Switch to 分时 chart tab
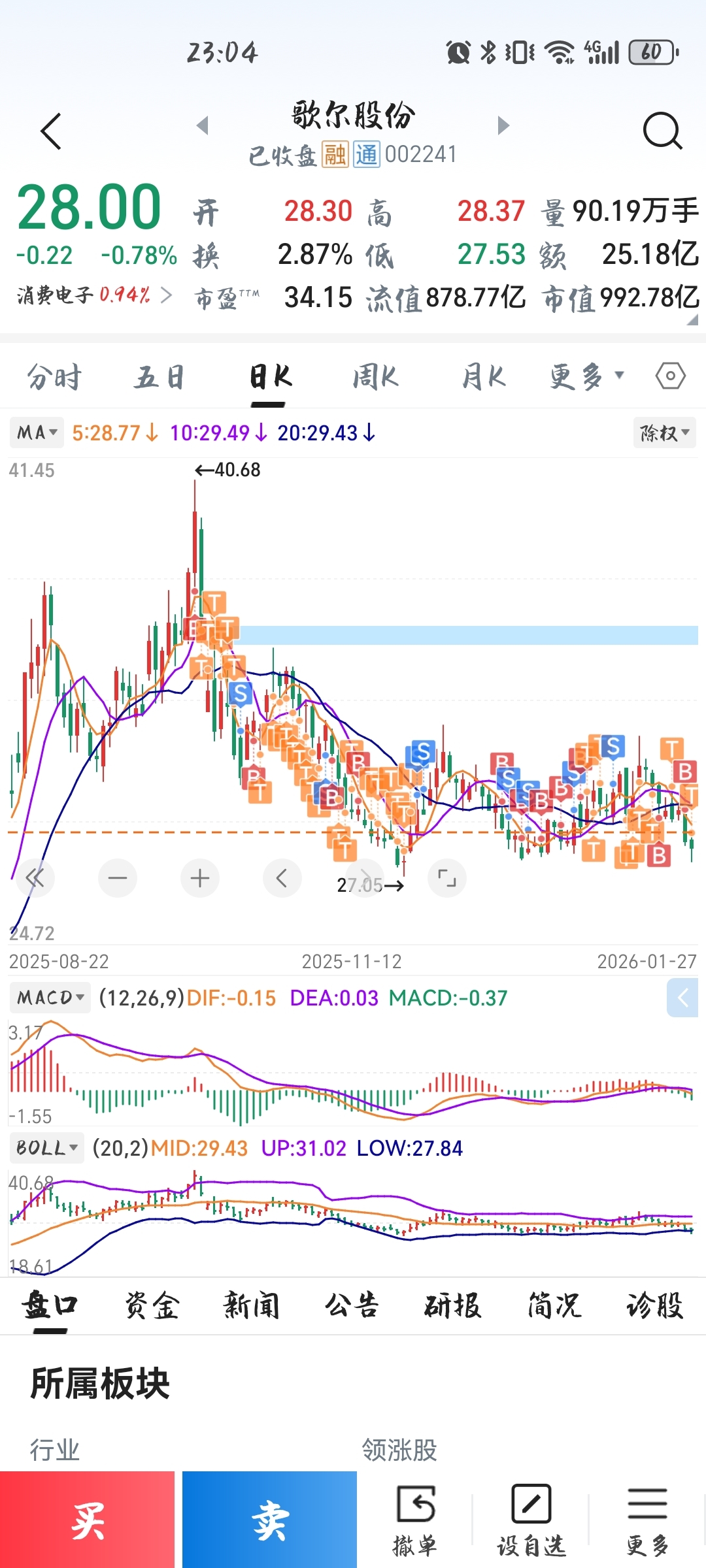706x1568 pixels. [54, 377]
